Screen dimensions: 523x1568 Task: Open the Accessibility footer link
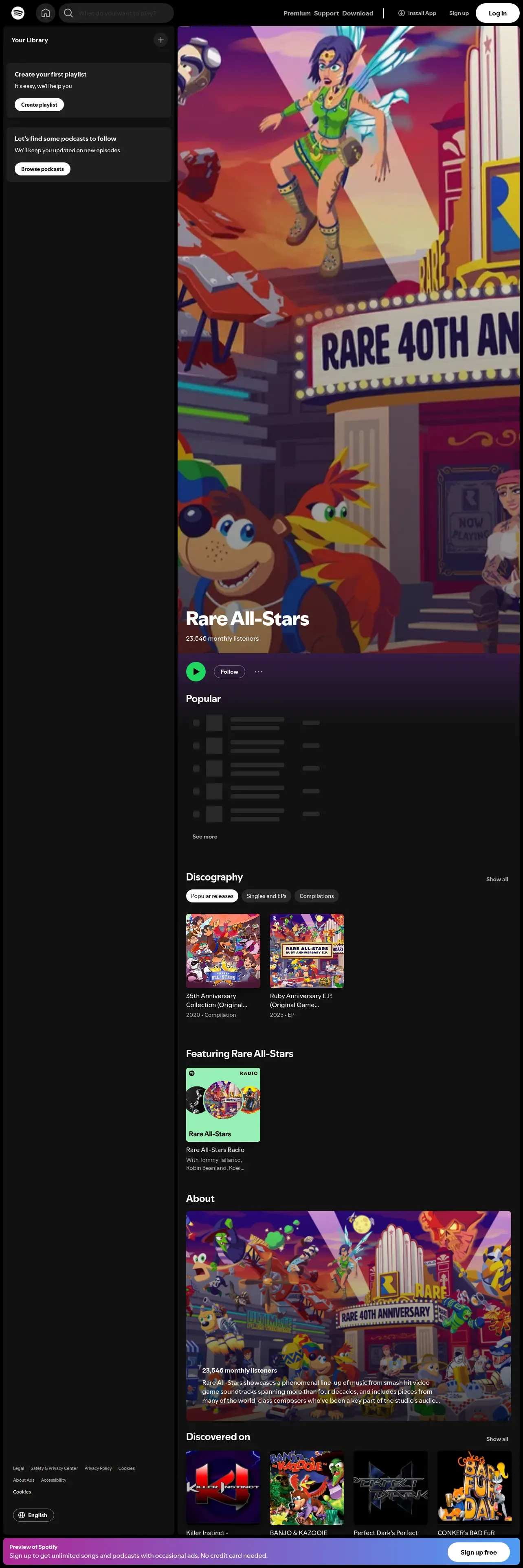click(54, 1480)
